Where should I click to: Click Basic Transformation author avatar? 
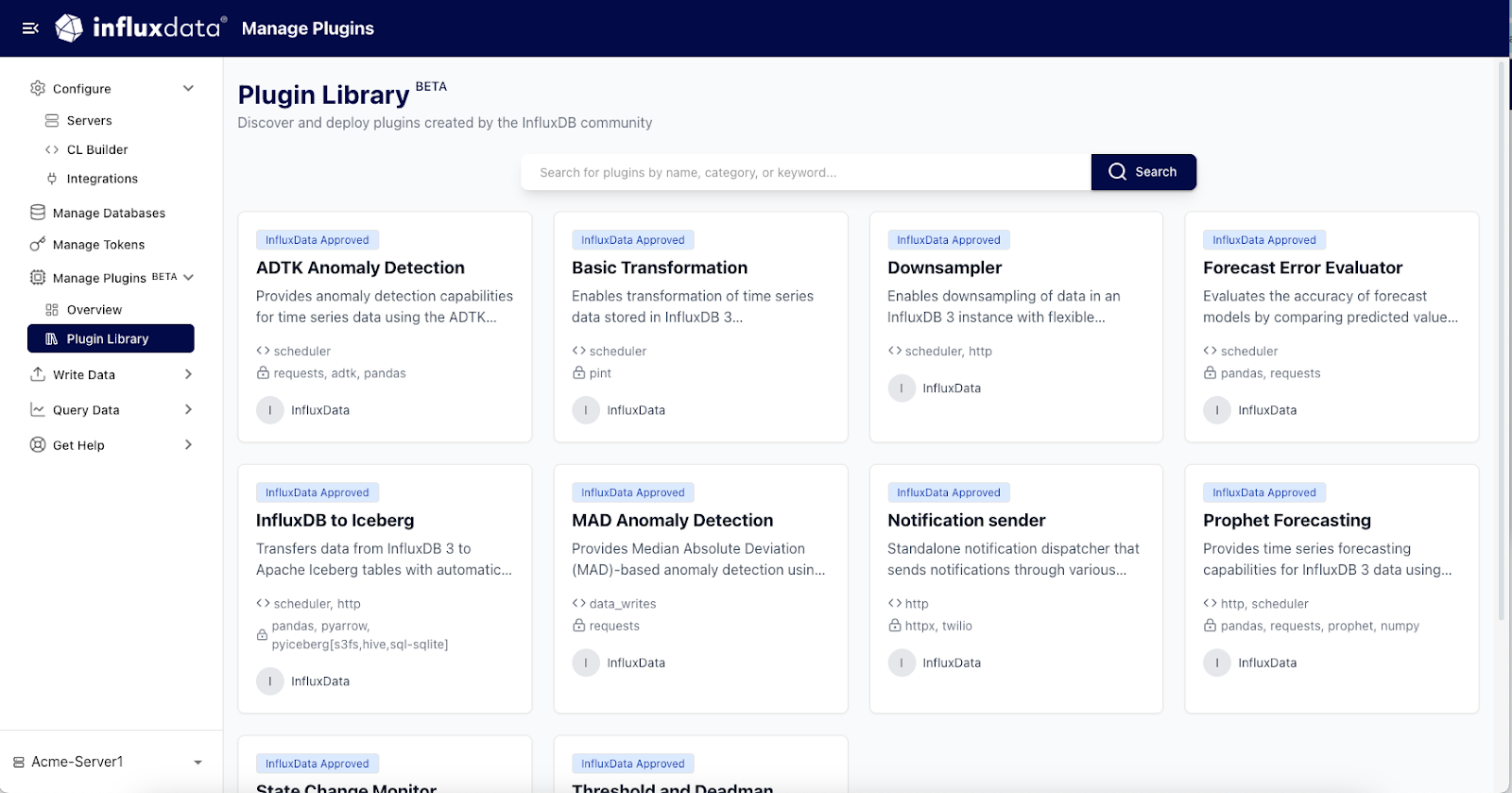coord(586,410)
